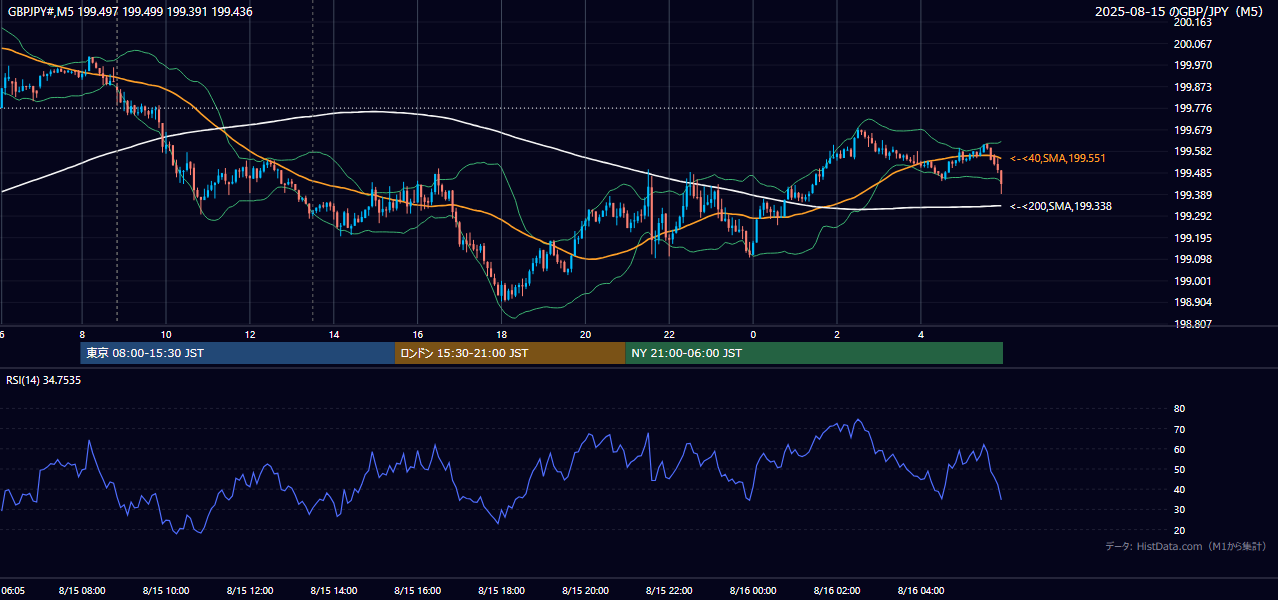Click price axis label 199.776
1278x600 pixels.
1192,108
